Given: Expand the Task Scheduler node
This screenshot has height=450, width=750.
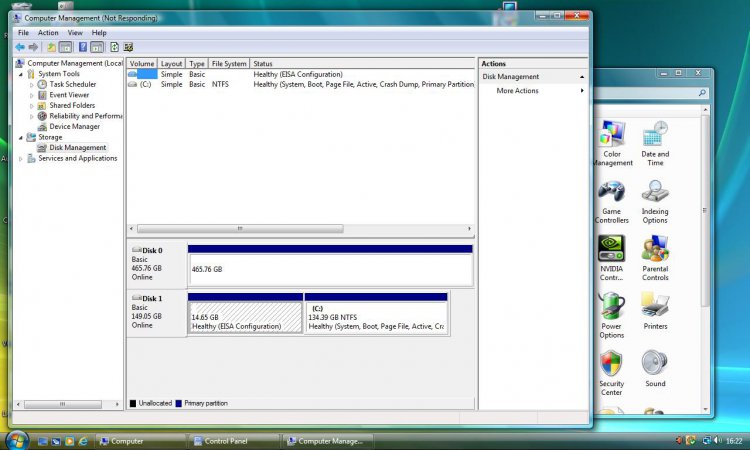Looking at the screenshot, I should [x=32, y=85].
